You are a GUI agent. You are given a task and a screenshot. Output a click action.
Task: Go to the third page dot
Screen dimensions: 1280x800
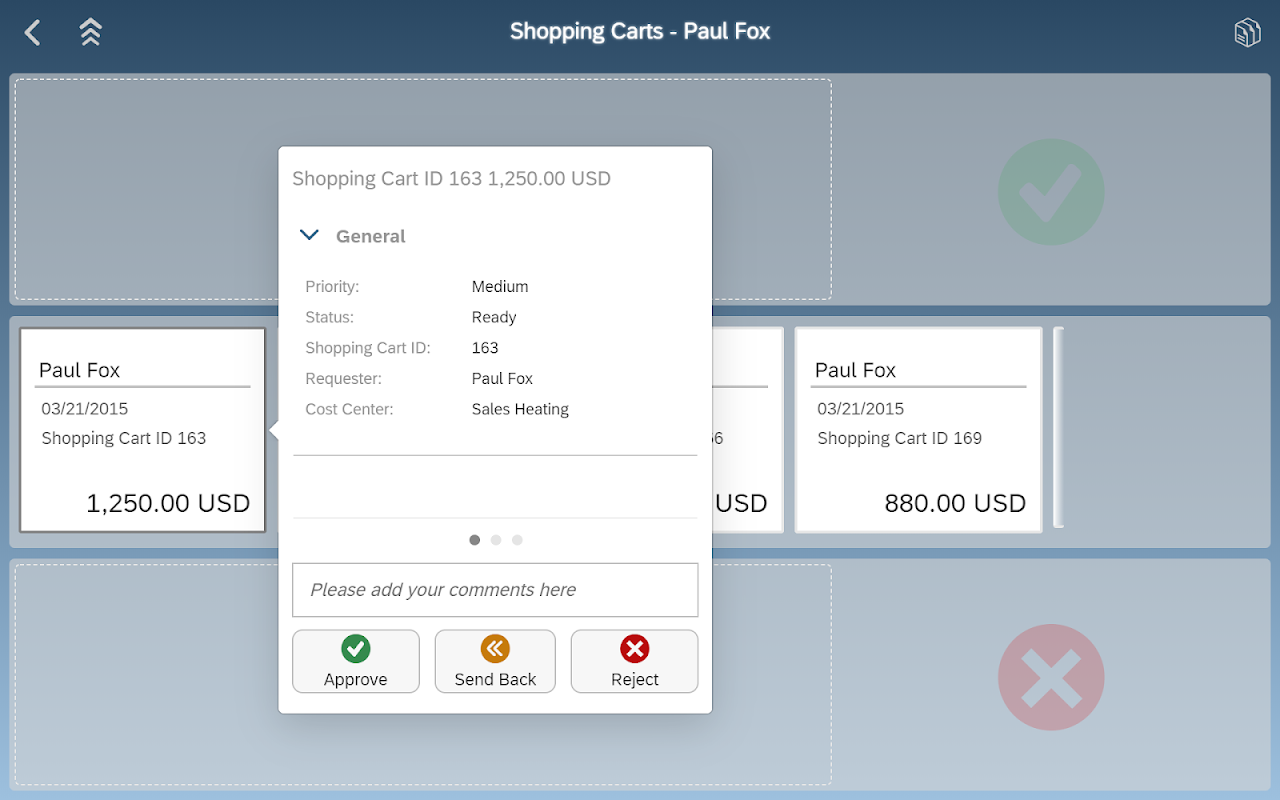517,540
